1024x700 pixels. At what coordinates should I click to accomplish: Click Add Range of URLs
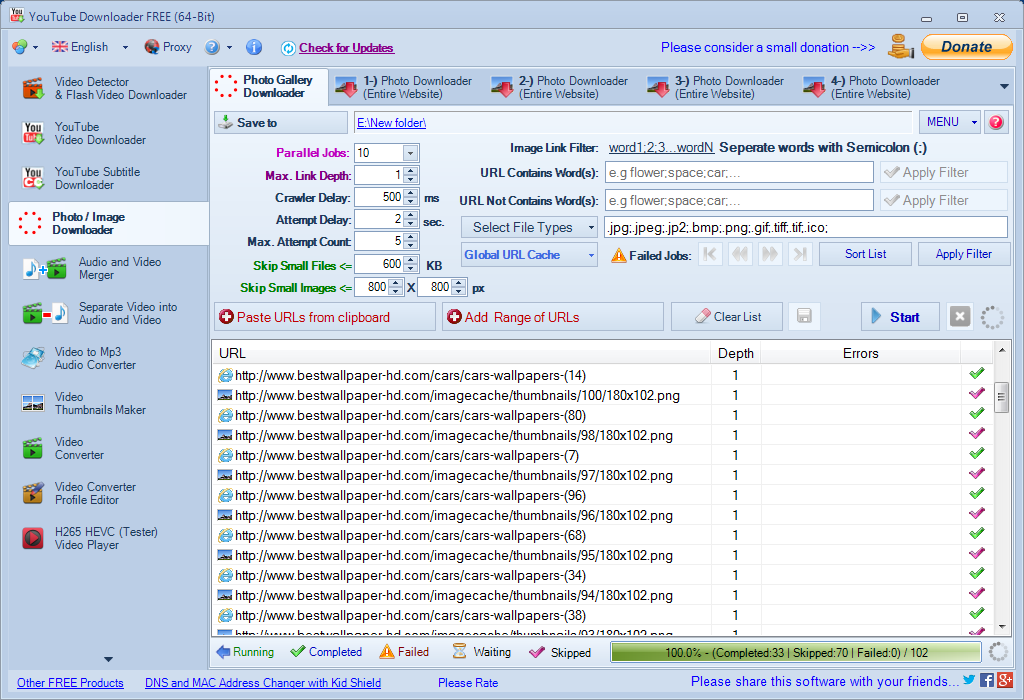point(552,317)
